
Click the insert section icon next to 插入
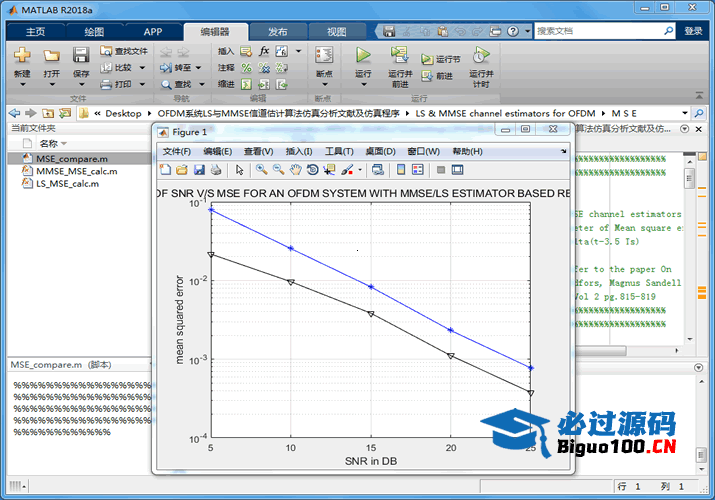coord(246,51)
